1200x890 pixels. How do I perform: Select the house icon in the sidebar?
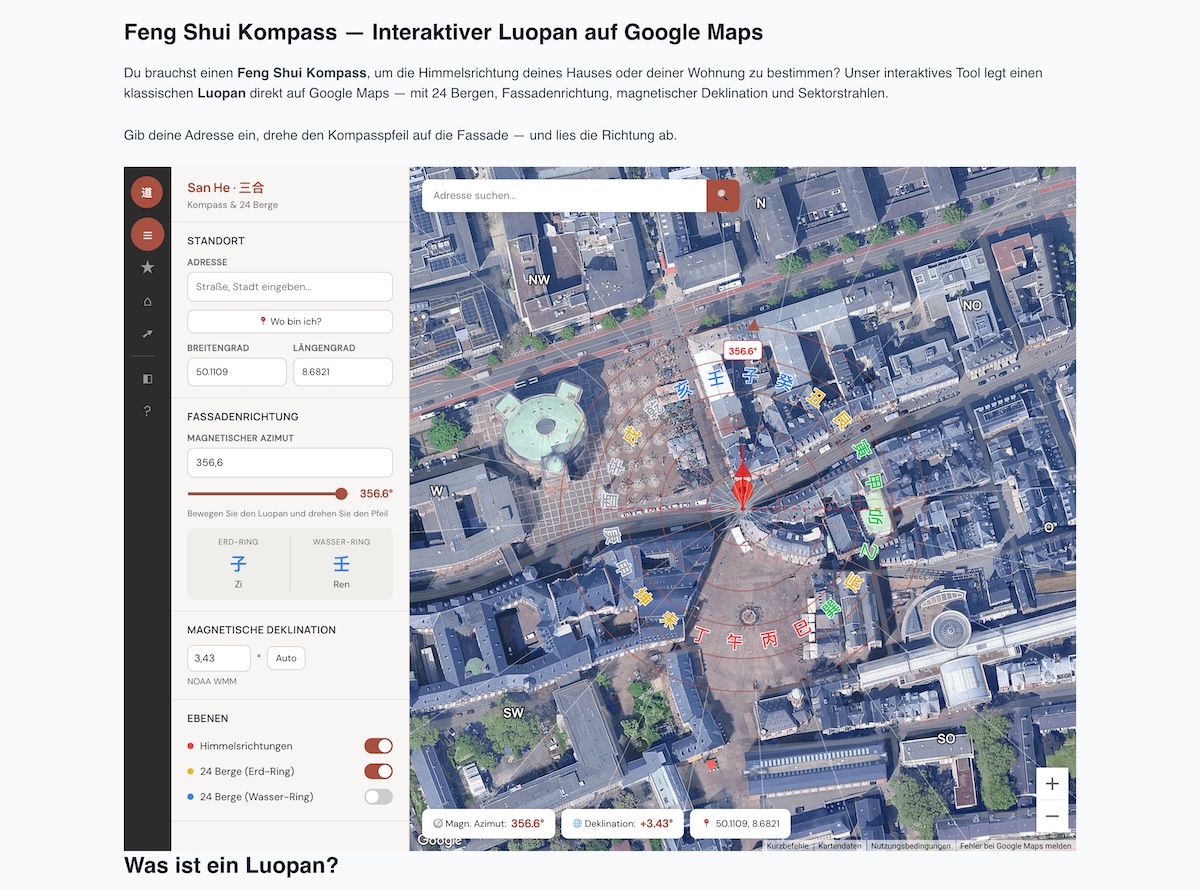(x=147, y=301)
